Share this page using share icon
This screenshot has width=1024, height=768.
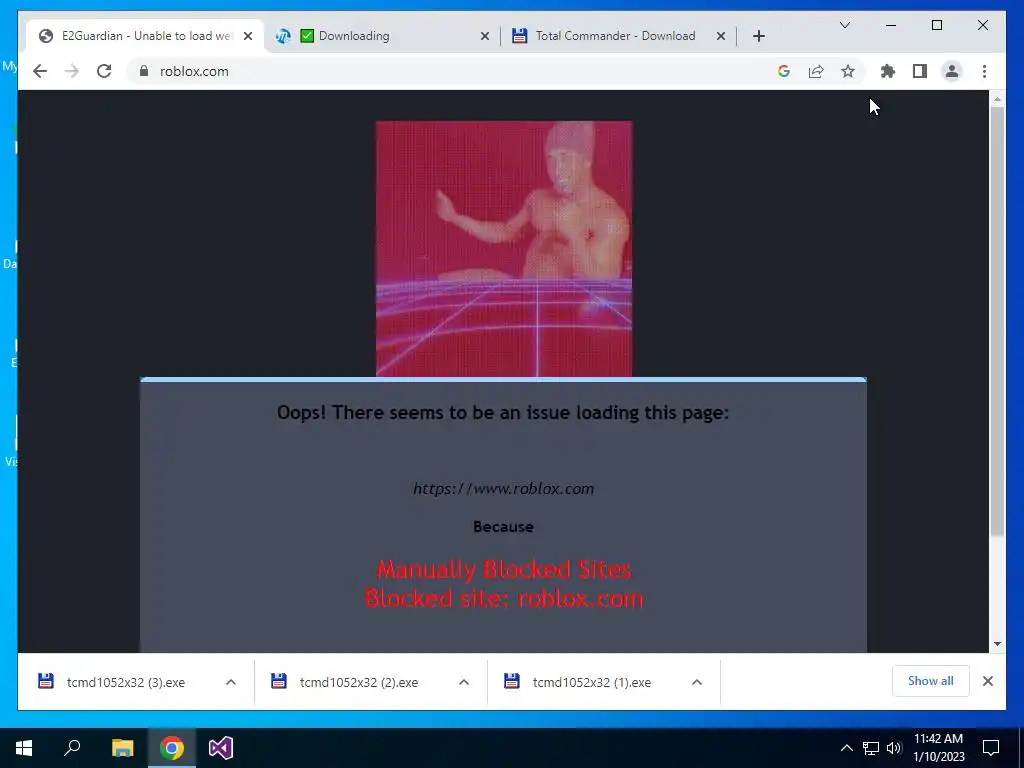coord(816,71)
